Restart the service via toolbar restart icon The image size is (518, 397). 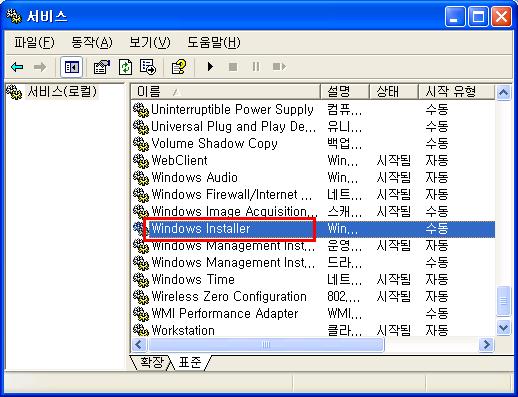[279, 67]
